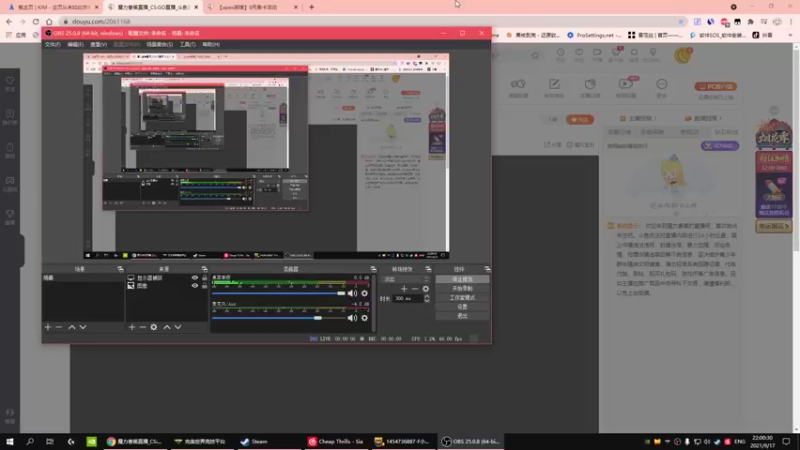
Task: Add a new scene with plus icon
Action: 48,327
